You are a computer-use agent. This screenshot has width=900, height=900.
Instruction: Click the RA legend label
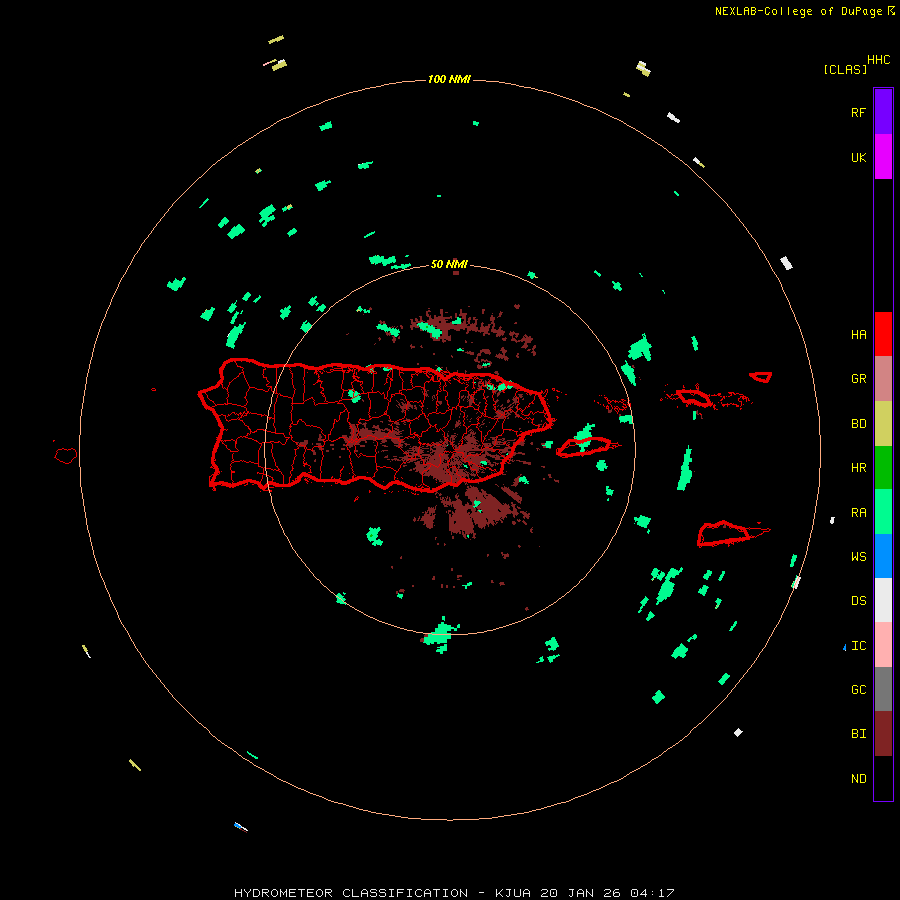pos(858,513)
